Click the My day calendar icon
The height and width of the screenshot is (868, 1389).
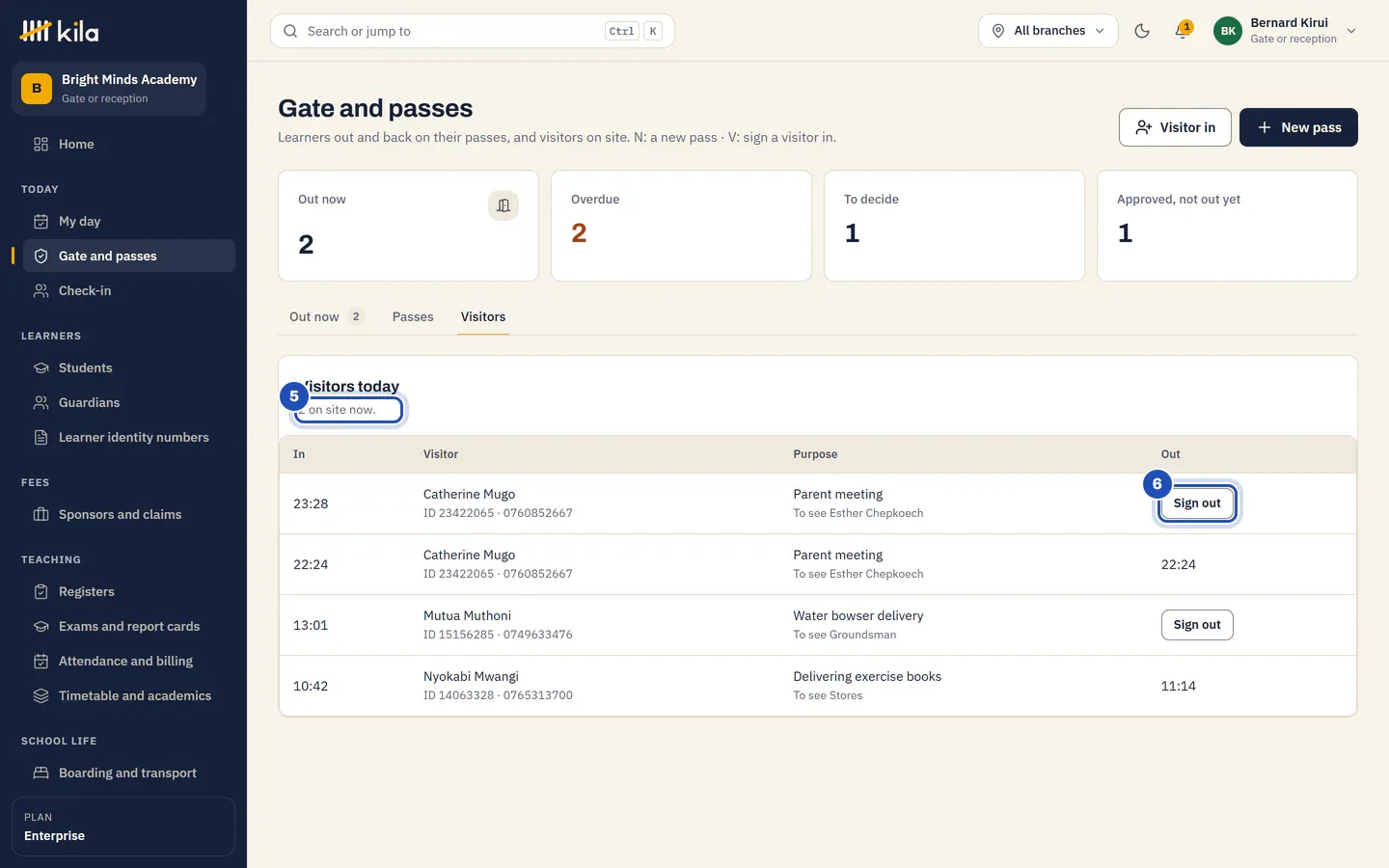(41, 221)
